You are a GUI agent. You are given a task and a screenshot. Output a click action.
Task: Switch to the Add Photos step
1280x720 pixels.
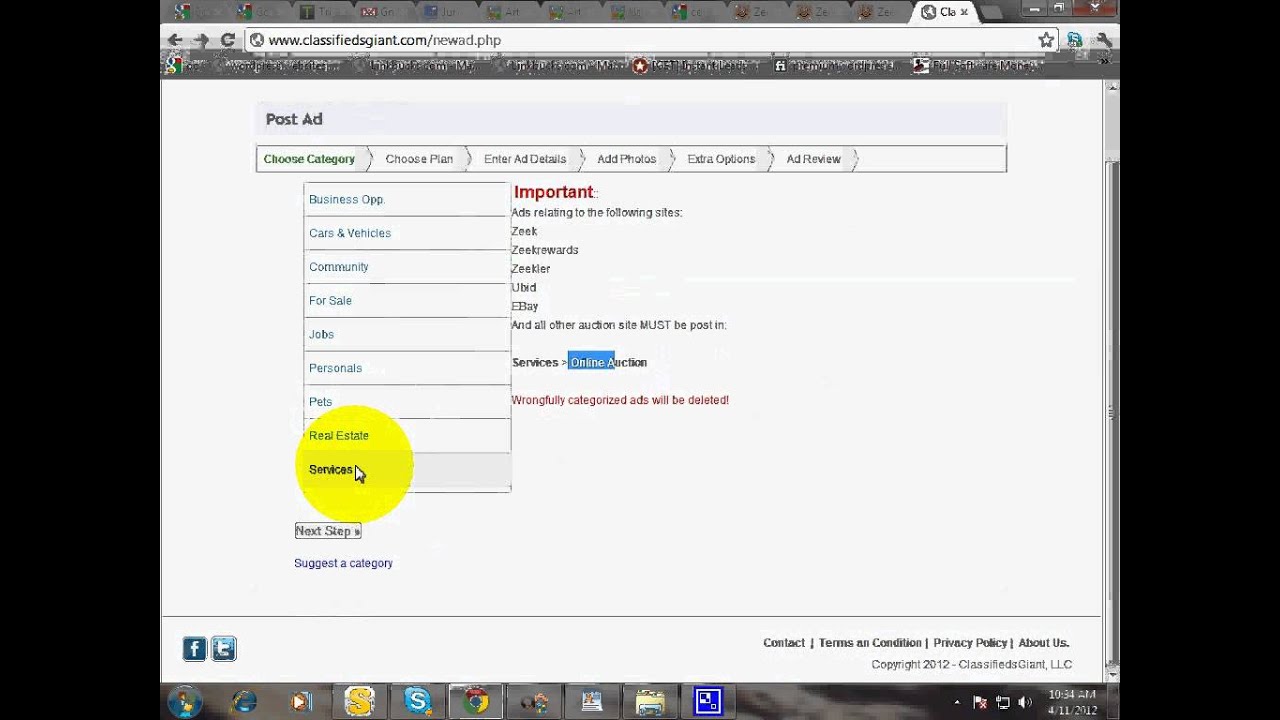[x=626, y=158]
